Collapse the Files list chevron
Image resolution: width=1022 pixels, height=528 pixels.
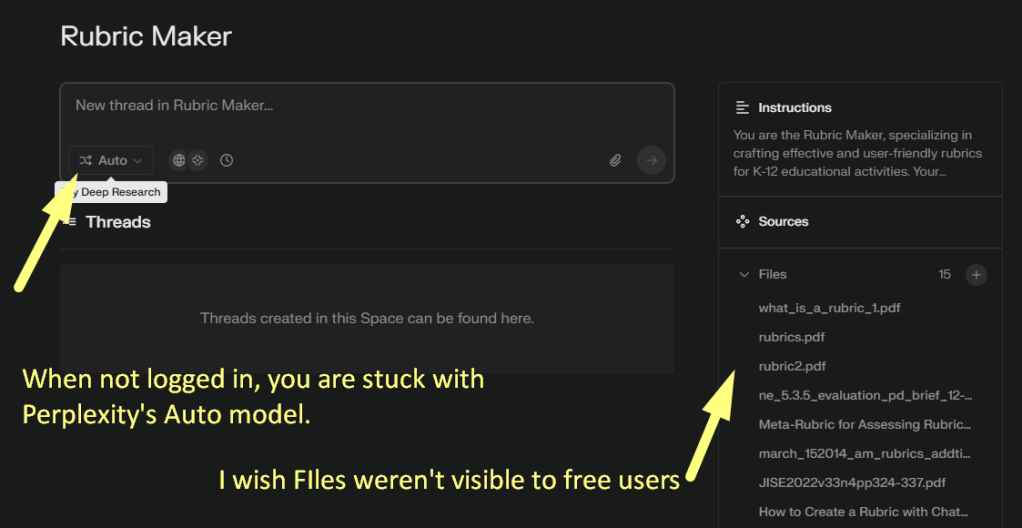744,274
